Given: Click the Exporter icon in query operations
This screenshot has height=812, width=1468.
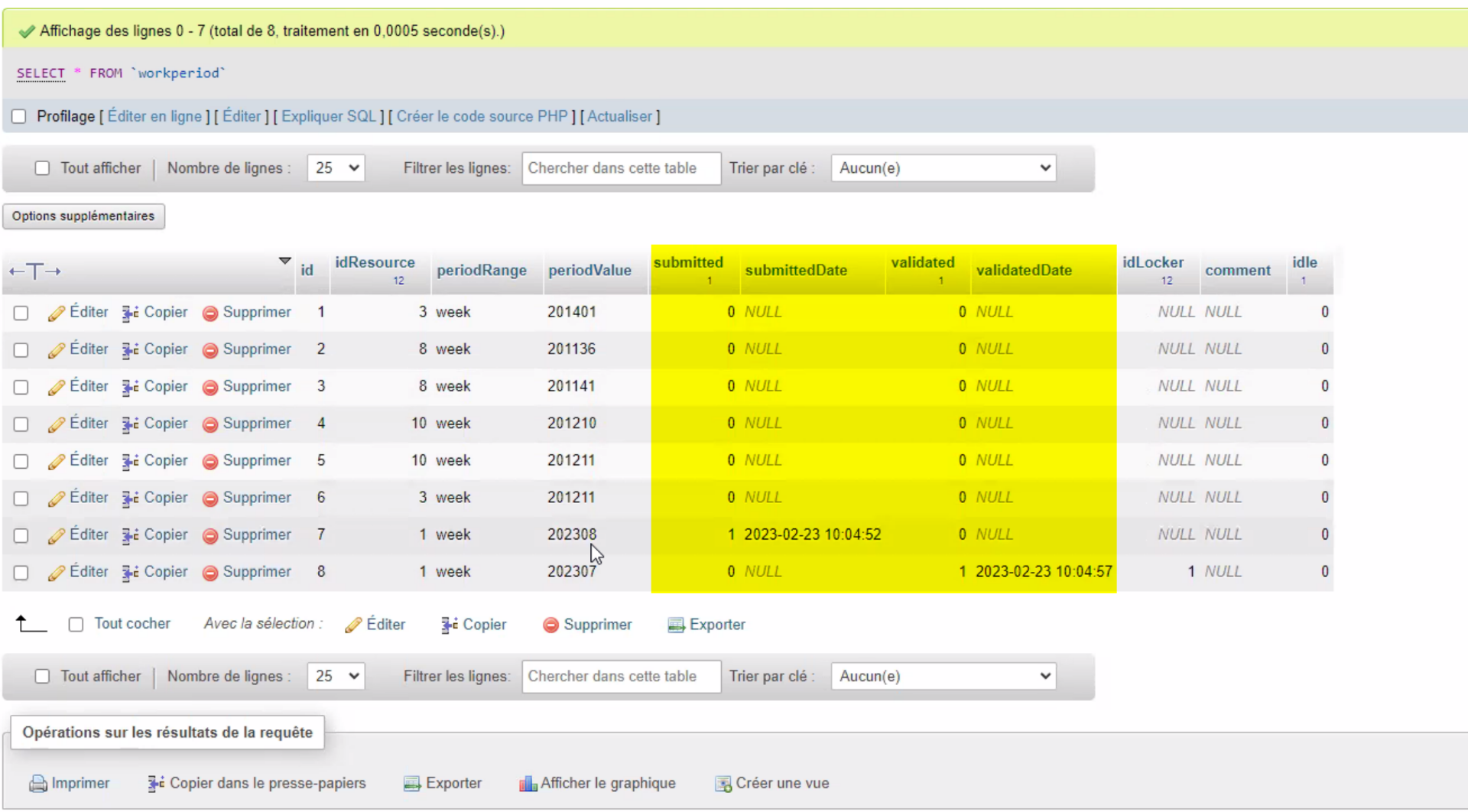Looking at the screenshot, I should (412, 784).
